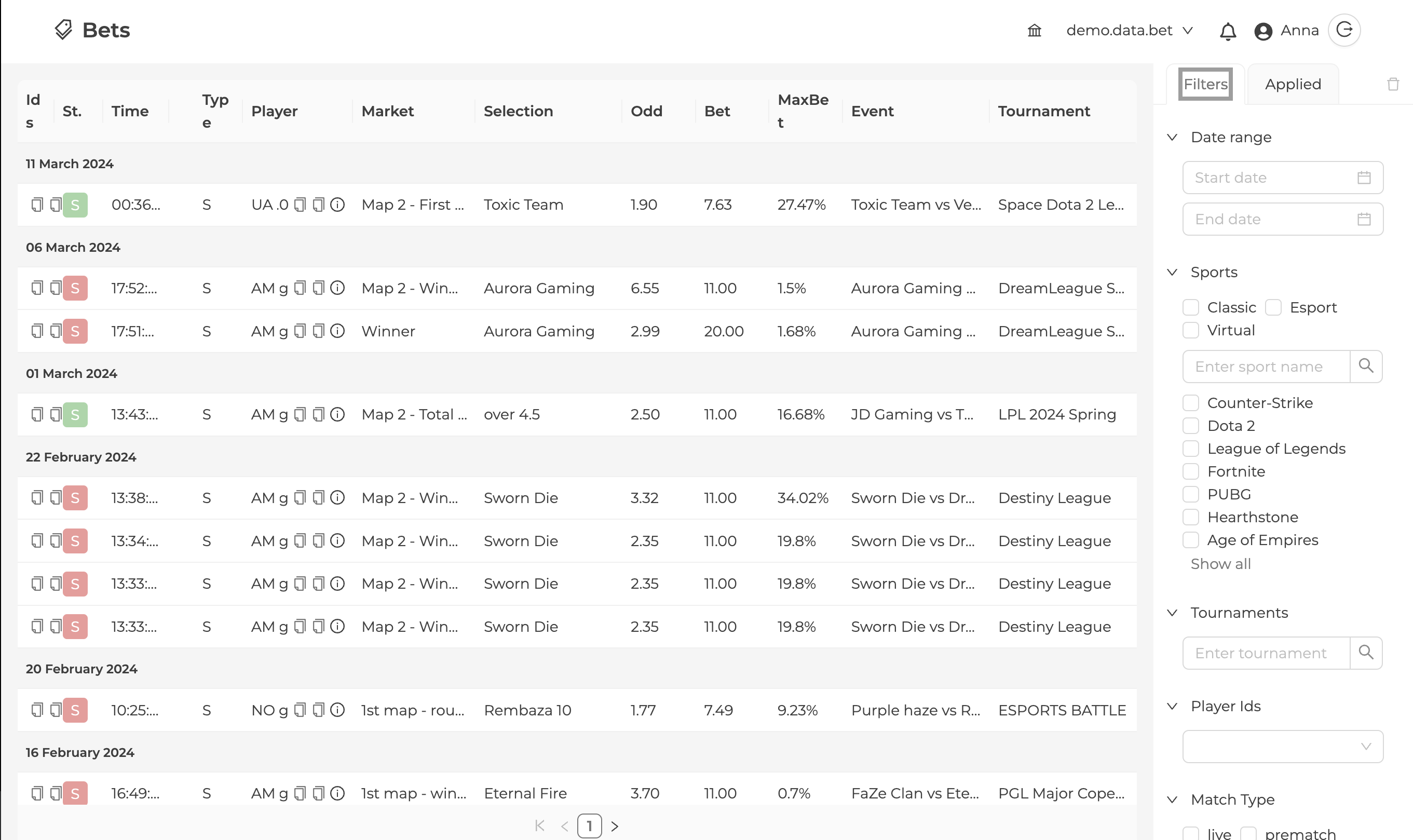Collapse the Player Ids section
Screen dimensions: 1413x840
[1173, 707]
